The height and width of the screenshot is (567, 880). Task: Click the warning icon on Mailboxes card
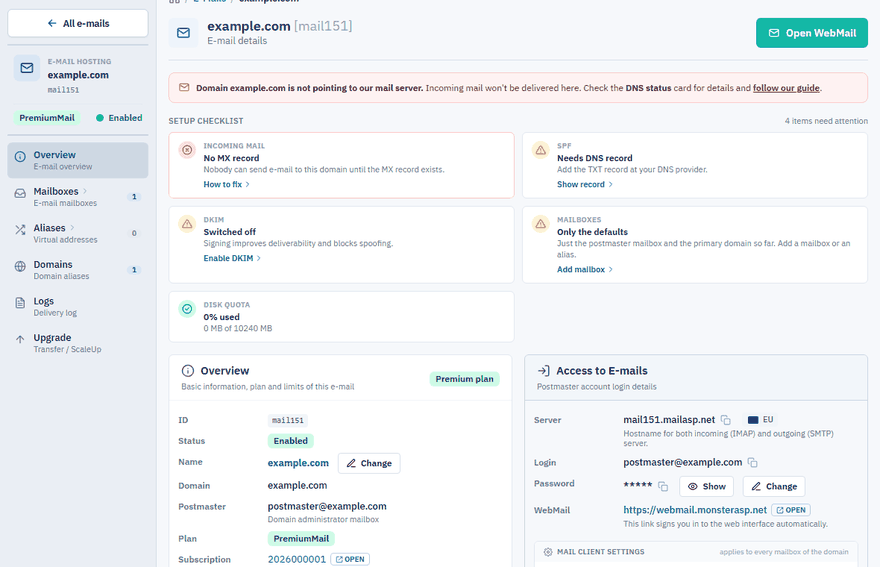pos(540,224)
